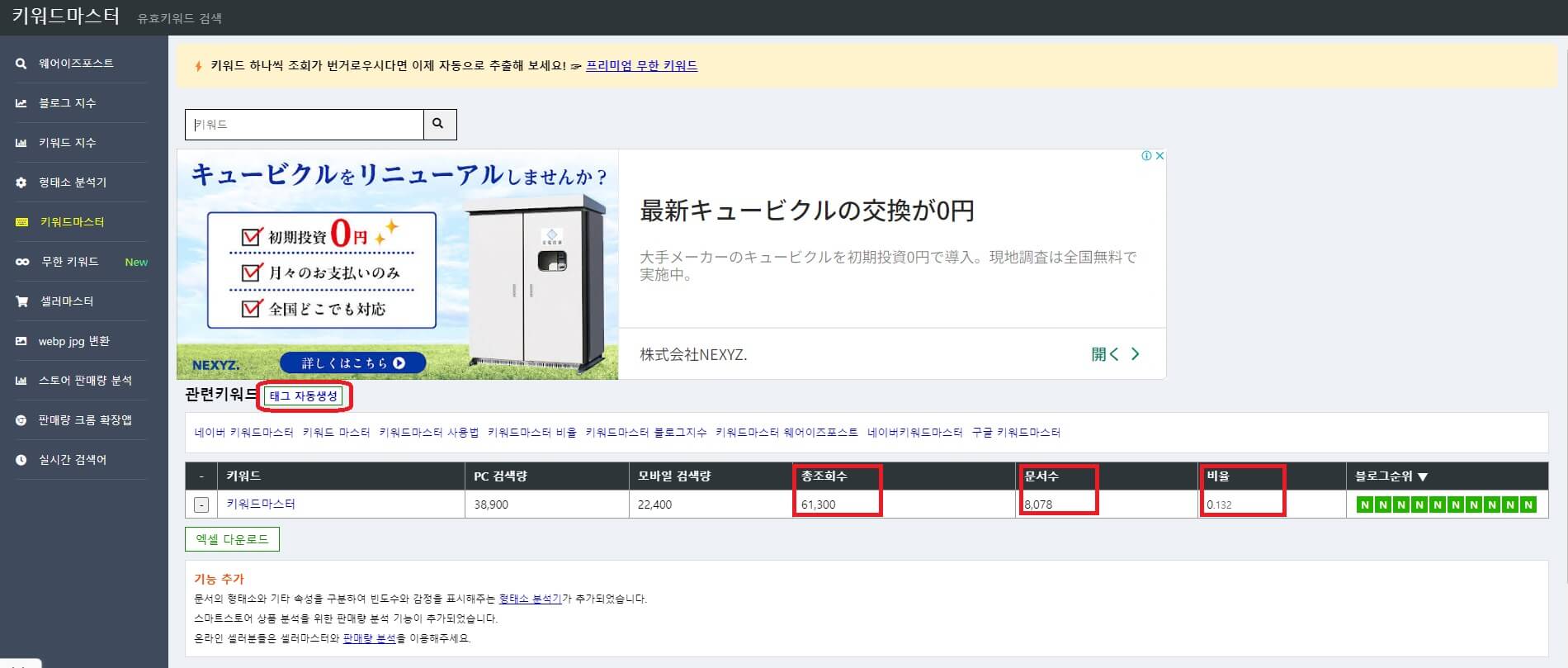Click the cubicle ad banner image
This screenshot has height=668, width=1568.
[398, 264]
